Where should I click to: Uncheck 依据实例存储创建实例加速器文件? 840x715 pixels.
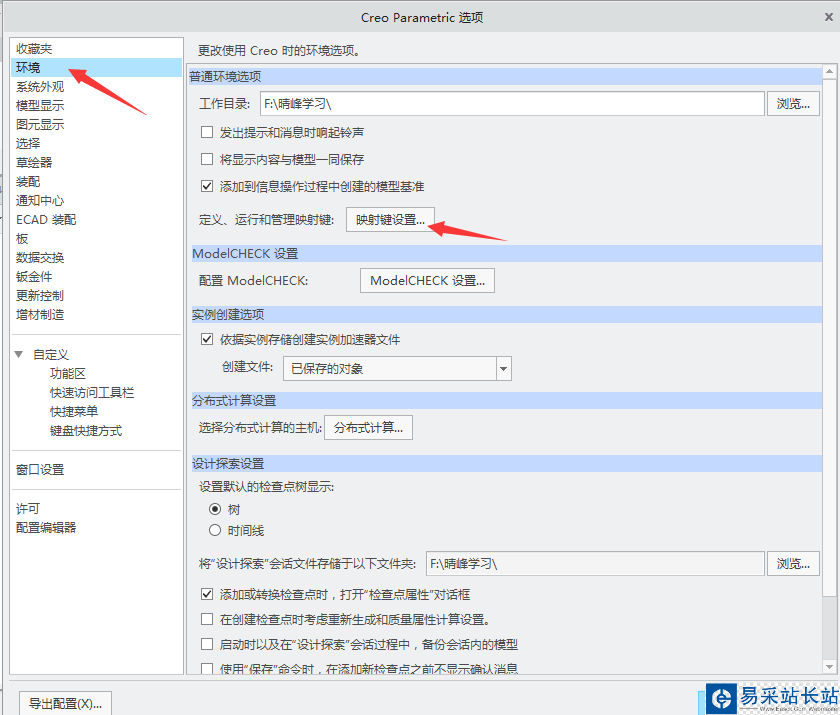(207, 340)
